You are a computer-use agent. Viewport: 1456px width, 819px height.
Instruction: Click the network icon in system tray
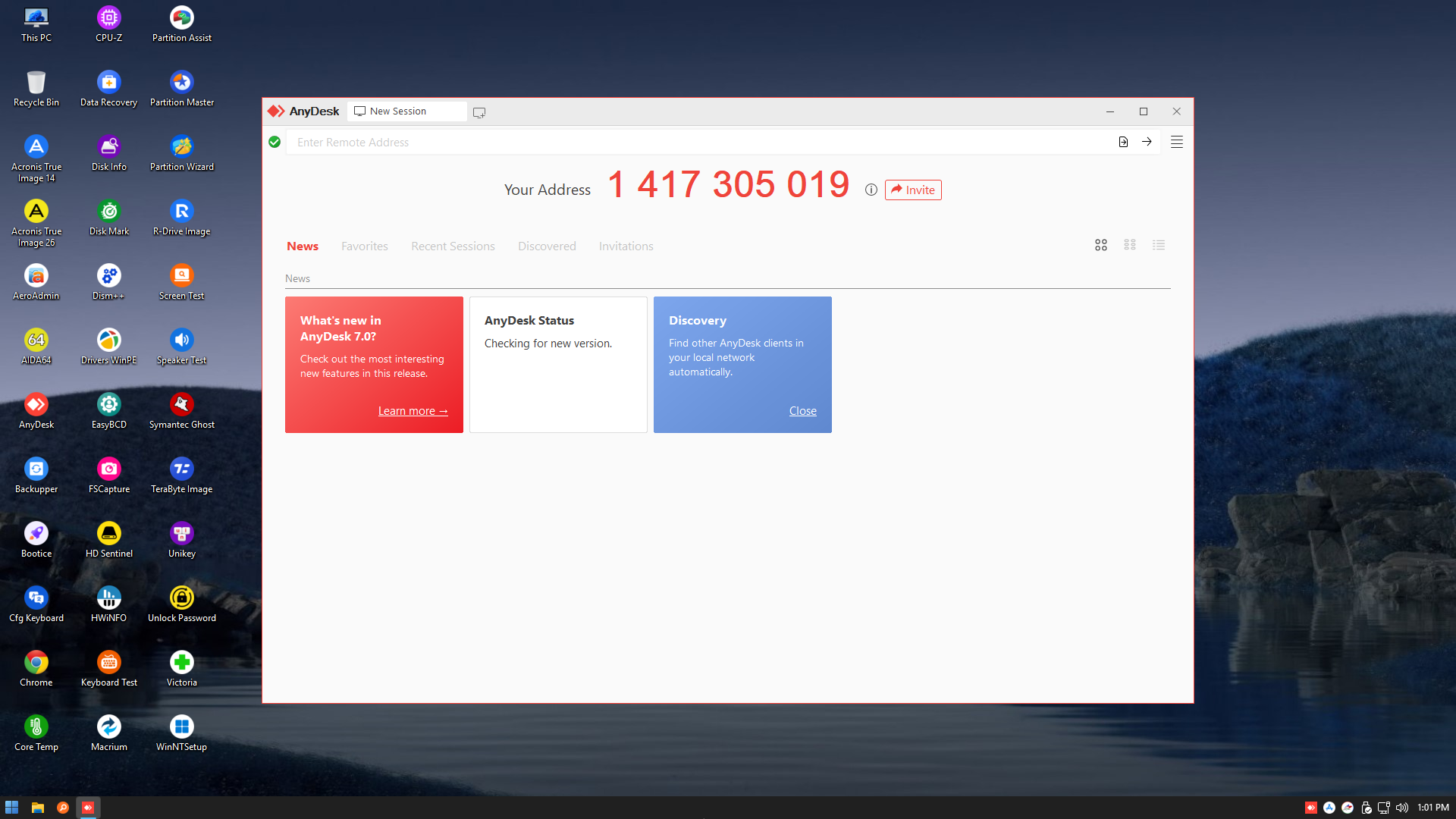[1384, 808]
